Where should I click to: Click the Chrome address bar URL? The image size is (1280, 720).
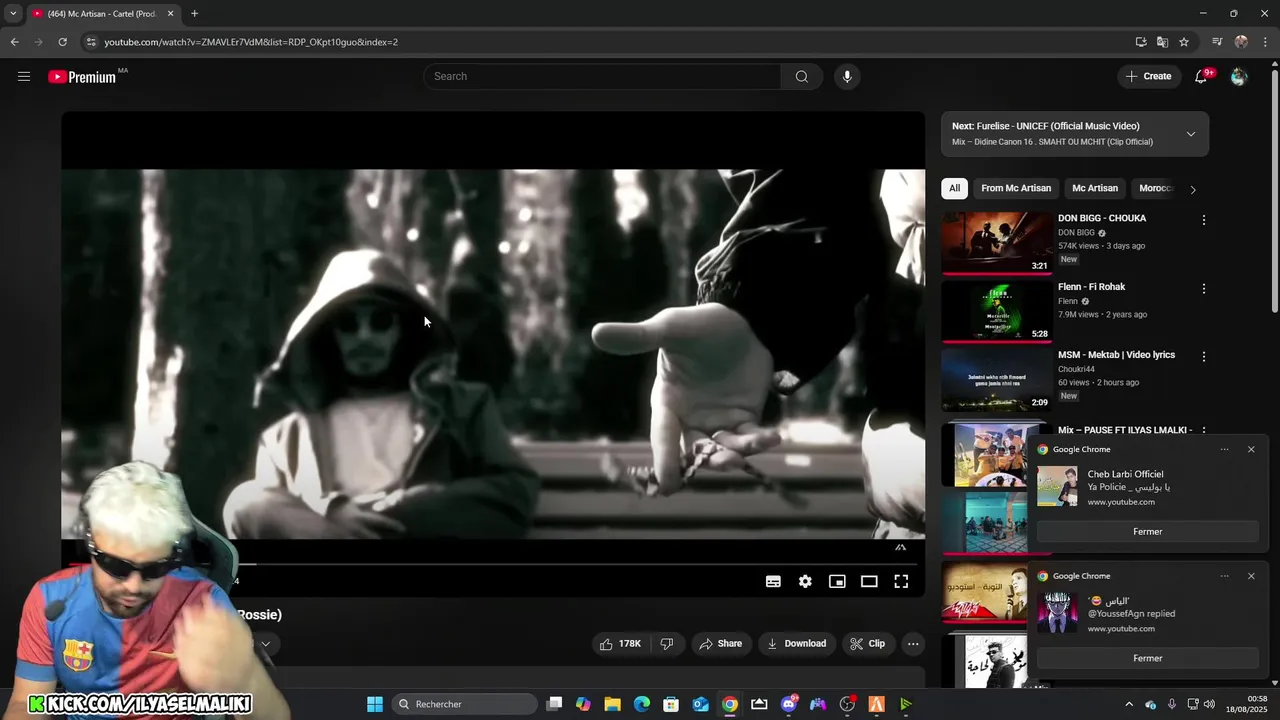click(251, 42)
